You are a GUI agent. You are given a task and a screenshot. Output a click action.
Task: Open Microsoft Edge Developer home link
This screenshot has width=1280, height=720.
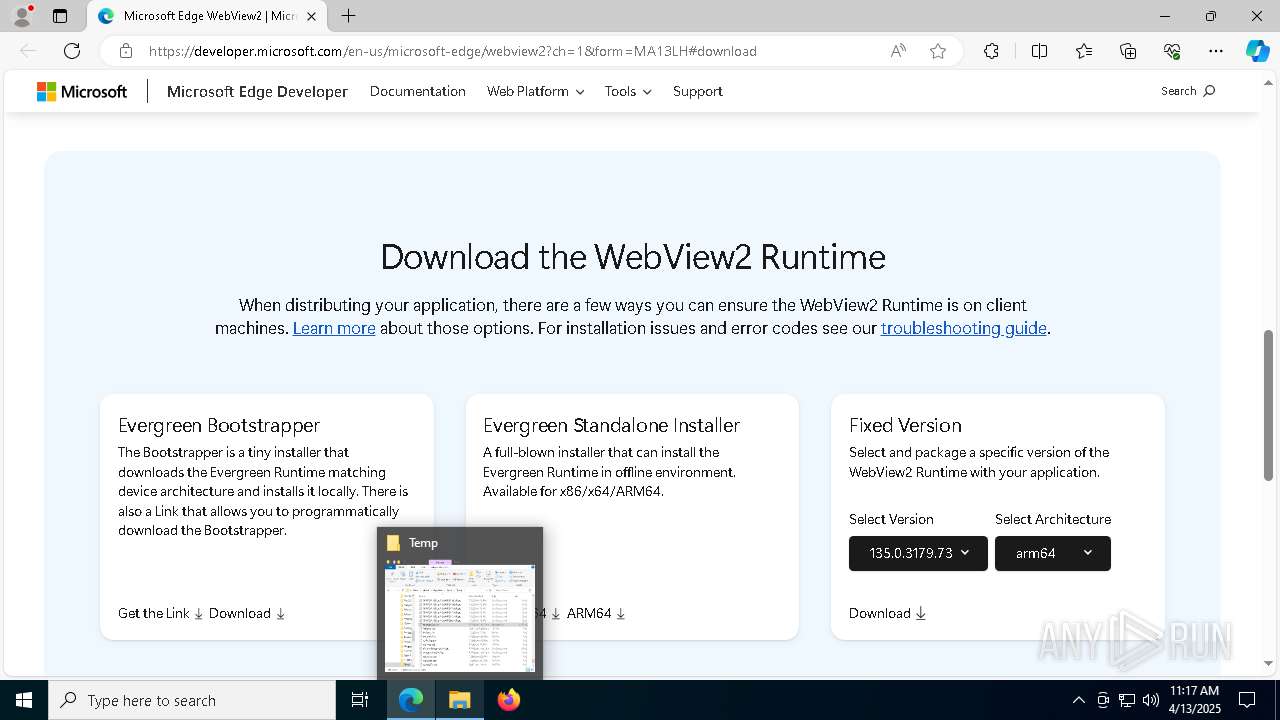point(257,91)
